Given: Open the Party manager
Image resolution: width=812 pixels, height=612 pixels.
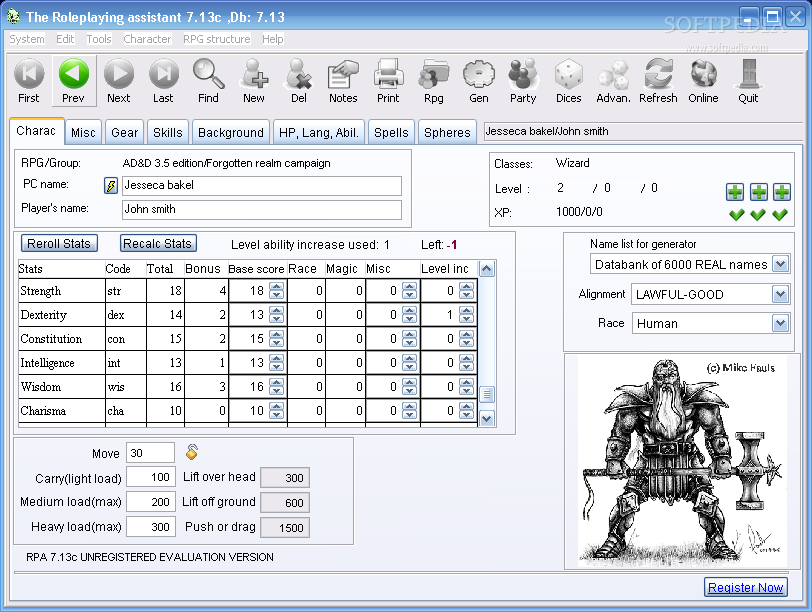Looking at the screenshot, I should click(x=523, y=81).
